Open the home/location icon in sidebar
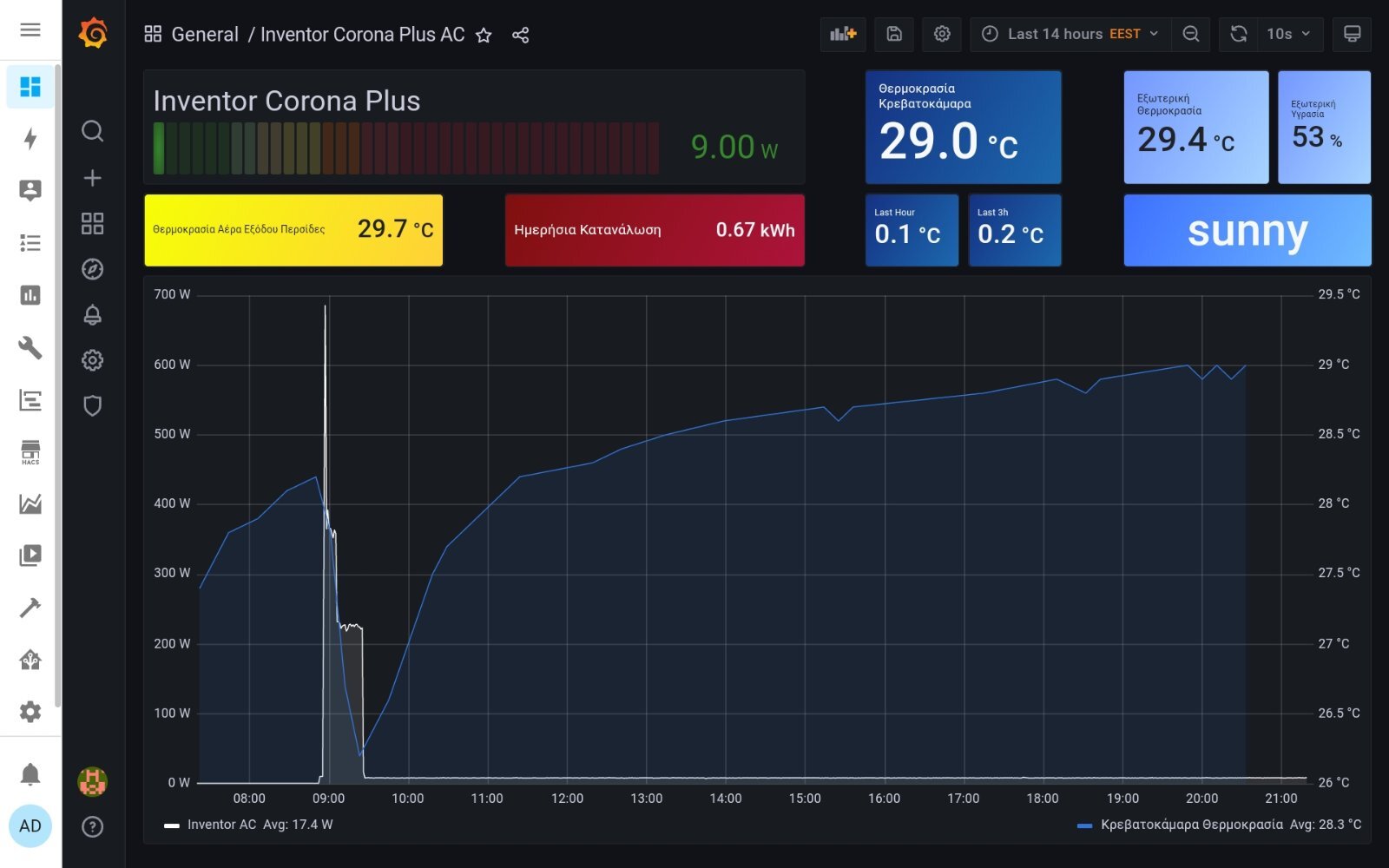Viewport: 1389px width, 868px height. click(30, 660)
